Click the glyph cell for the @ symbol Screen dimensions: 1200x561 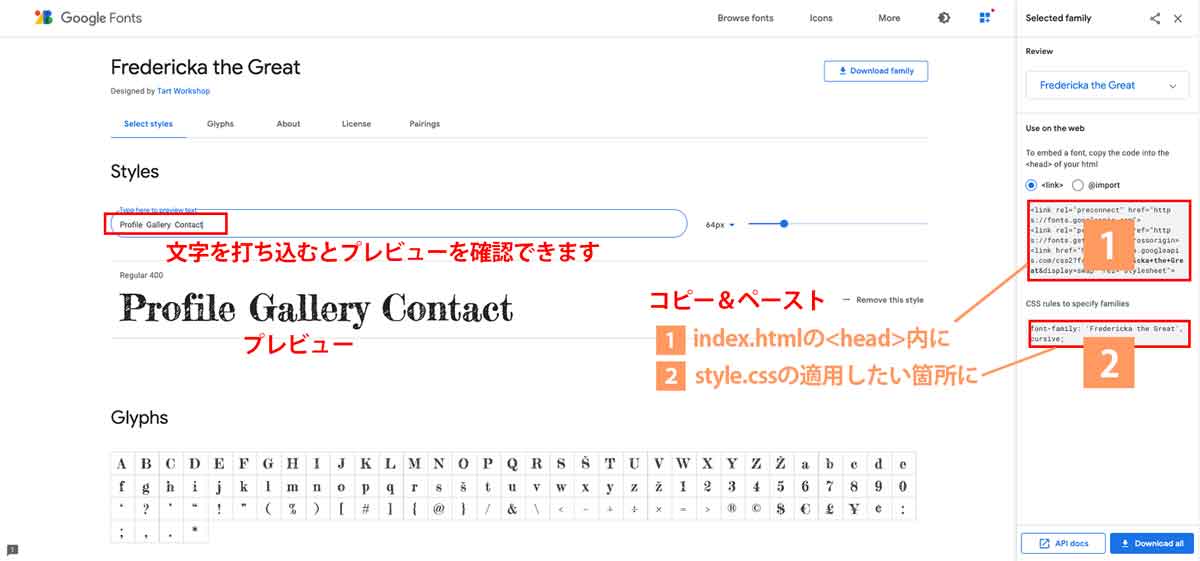439,510
